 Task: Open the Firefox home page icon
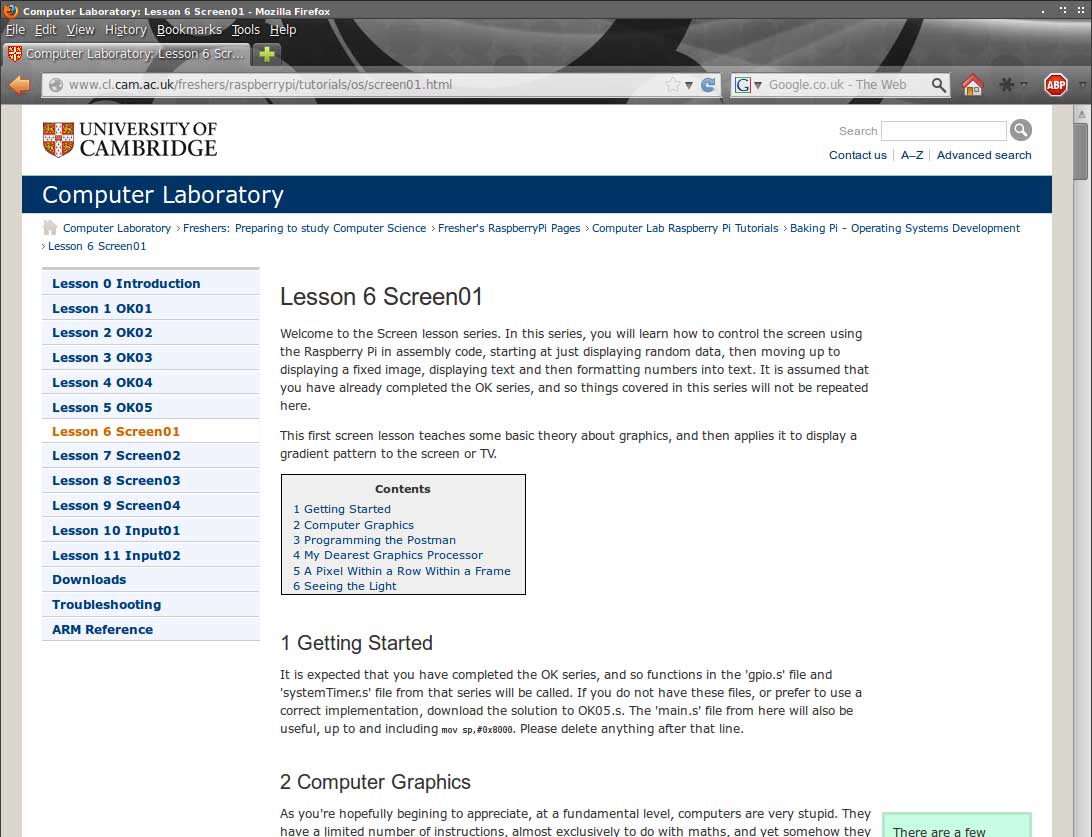pos(972,85)
